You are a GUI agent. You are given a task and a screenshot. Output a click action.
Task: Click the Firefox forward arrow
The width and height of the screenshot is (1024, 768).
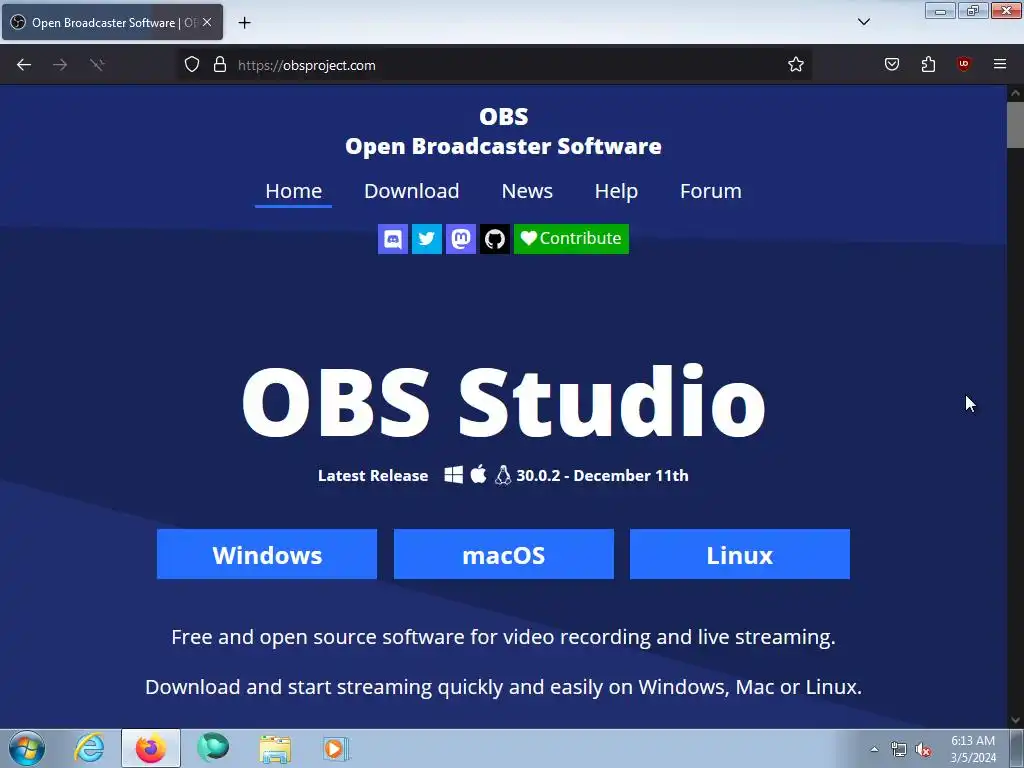point(60,65)
